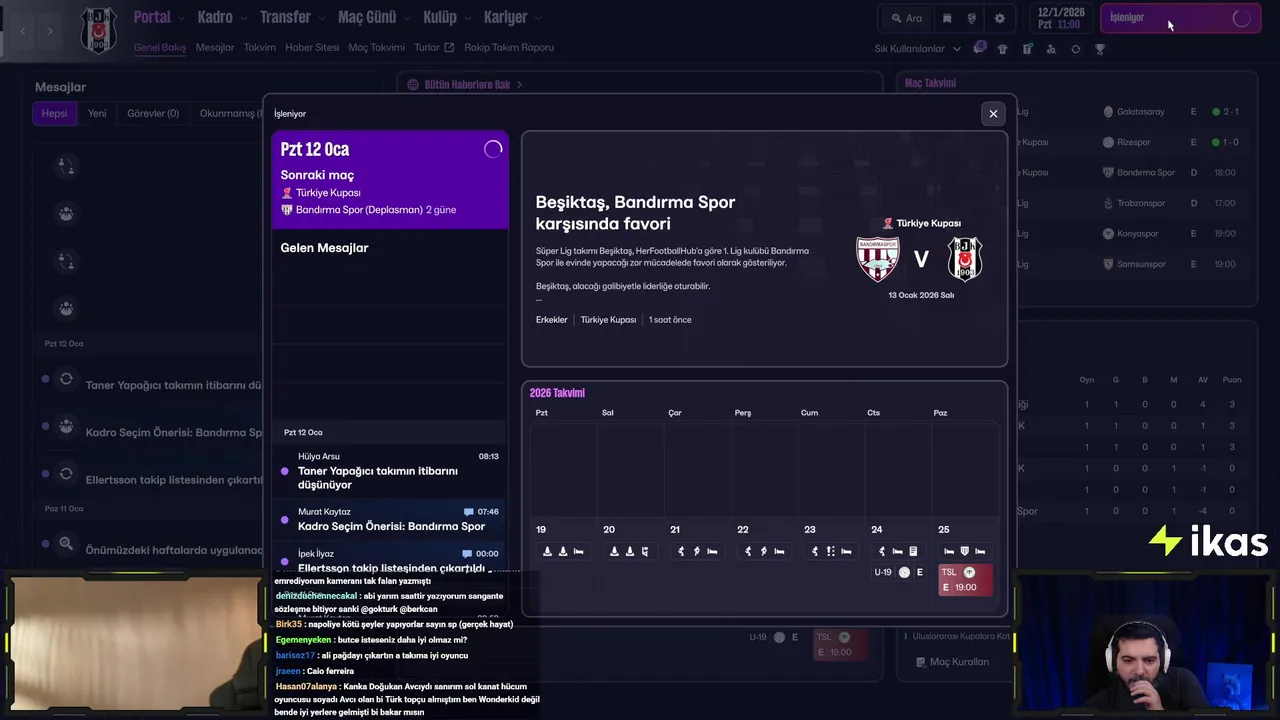Image resolution: width=1280 pixels, height=720 pixels.
Task: Open the clipboard shortcut icon
Action: pos(1027,48)
